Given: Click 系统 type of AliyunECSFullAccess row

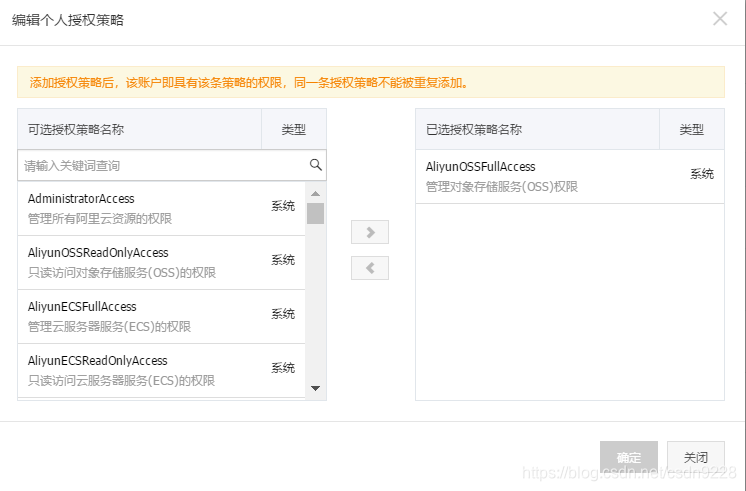Looking at the screenshot, I should tap(283, 314).
